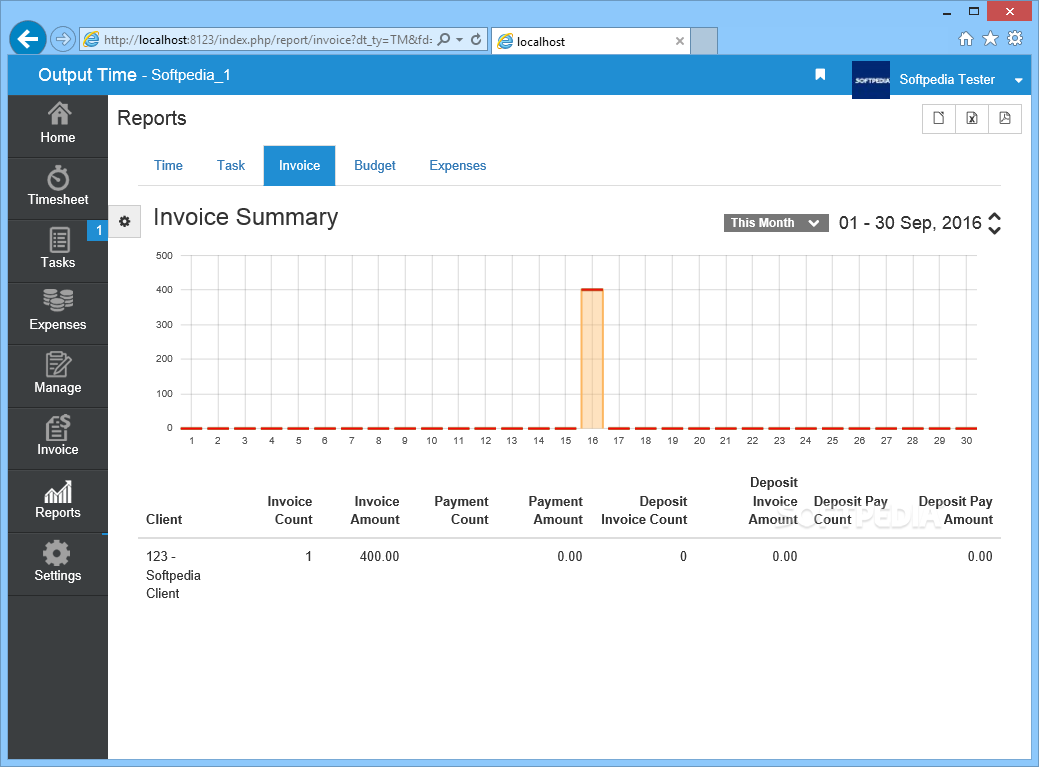This screenshot has height=767, width=1039.
Task: Click the orange bar for day 16
Action: 592,358
